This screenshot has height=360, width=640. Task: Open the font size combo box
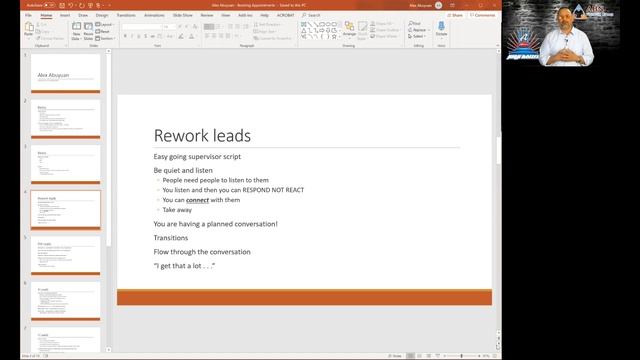(169, 27)
